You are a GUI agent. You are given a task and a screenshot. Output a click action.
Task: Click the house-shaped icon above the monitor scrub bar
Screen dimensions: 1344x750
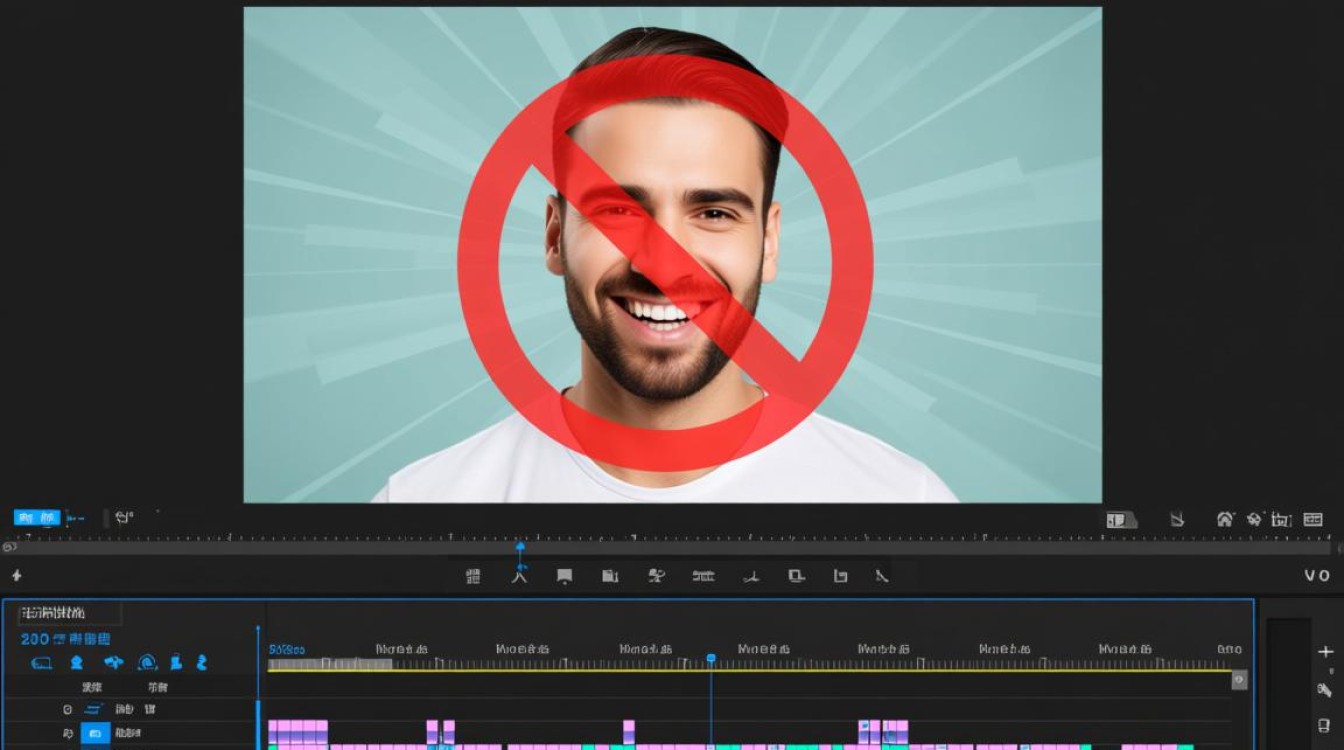[x=1225, y=519]
